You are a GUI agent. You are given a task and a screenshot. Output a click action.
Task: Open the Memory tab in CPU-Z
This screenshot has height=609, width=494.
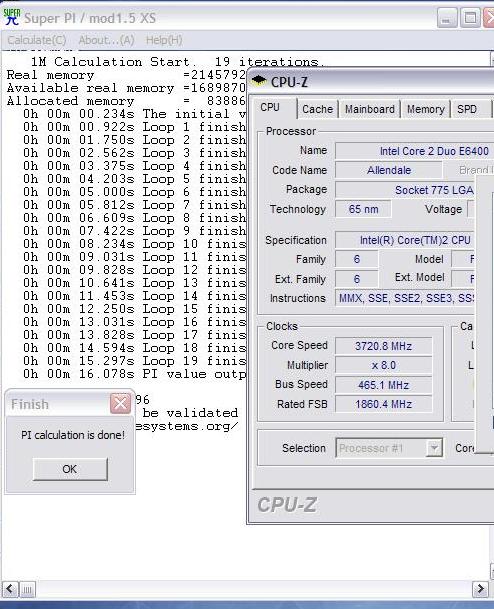[426, 109]
